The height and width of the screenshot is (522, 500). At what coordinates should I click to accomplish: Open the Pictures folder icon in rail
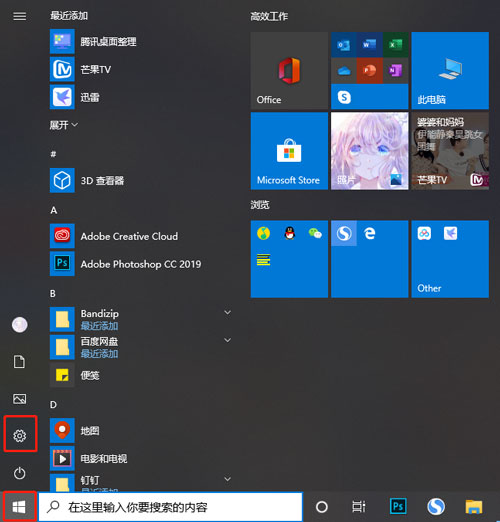(x=19, y=399)
